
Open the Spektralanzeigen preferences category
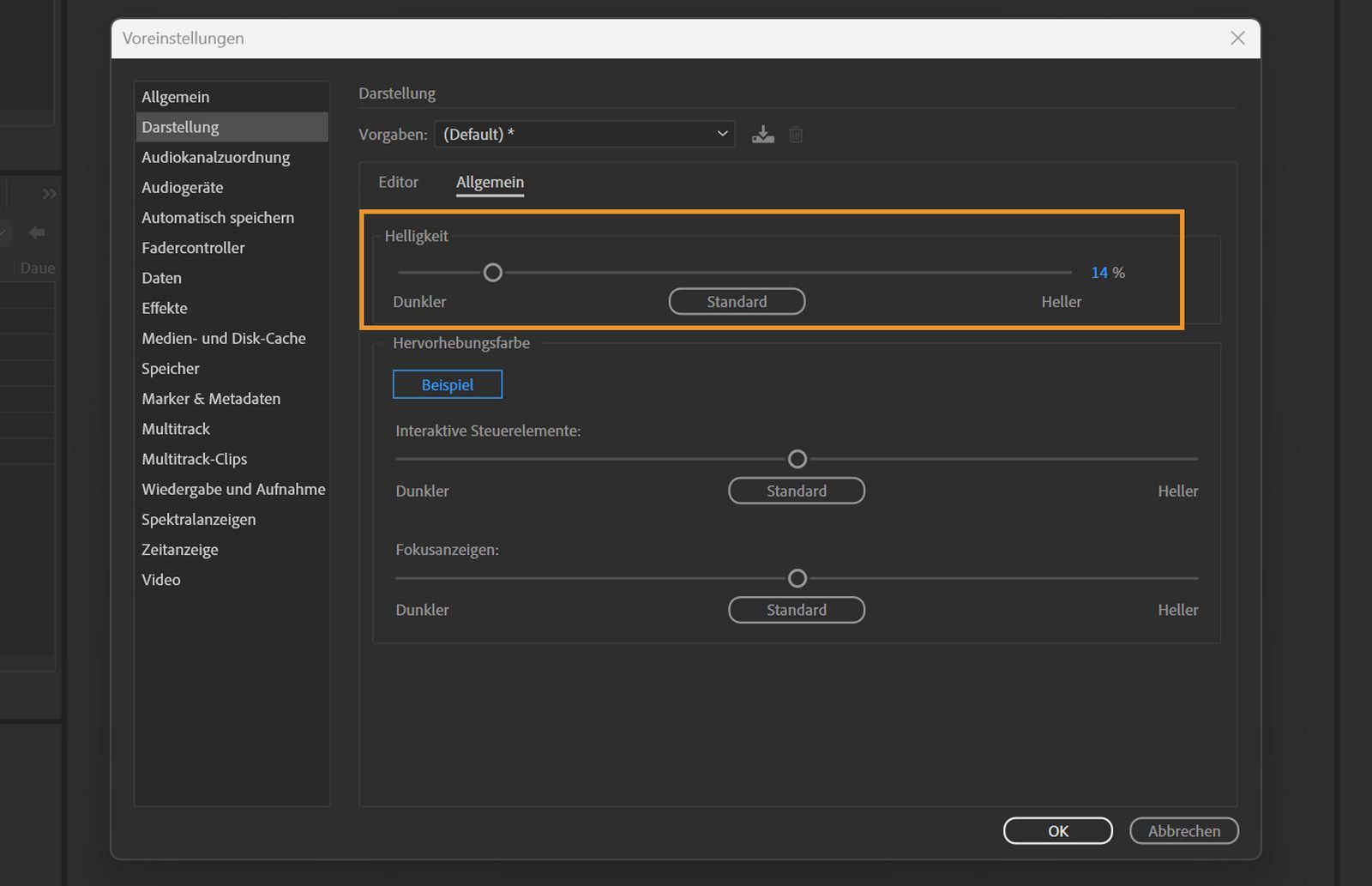coord(199,519)
